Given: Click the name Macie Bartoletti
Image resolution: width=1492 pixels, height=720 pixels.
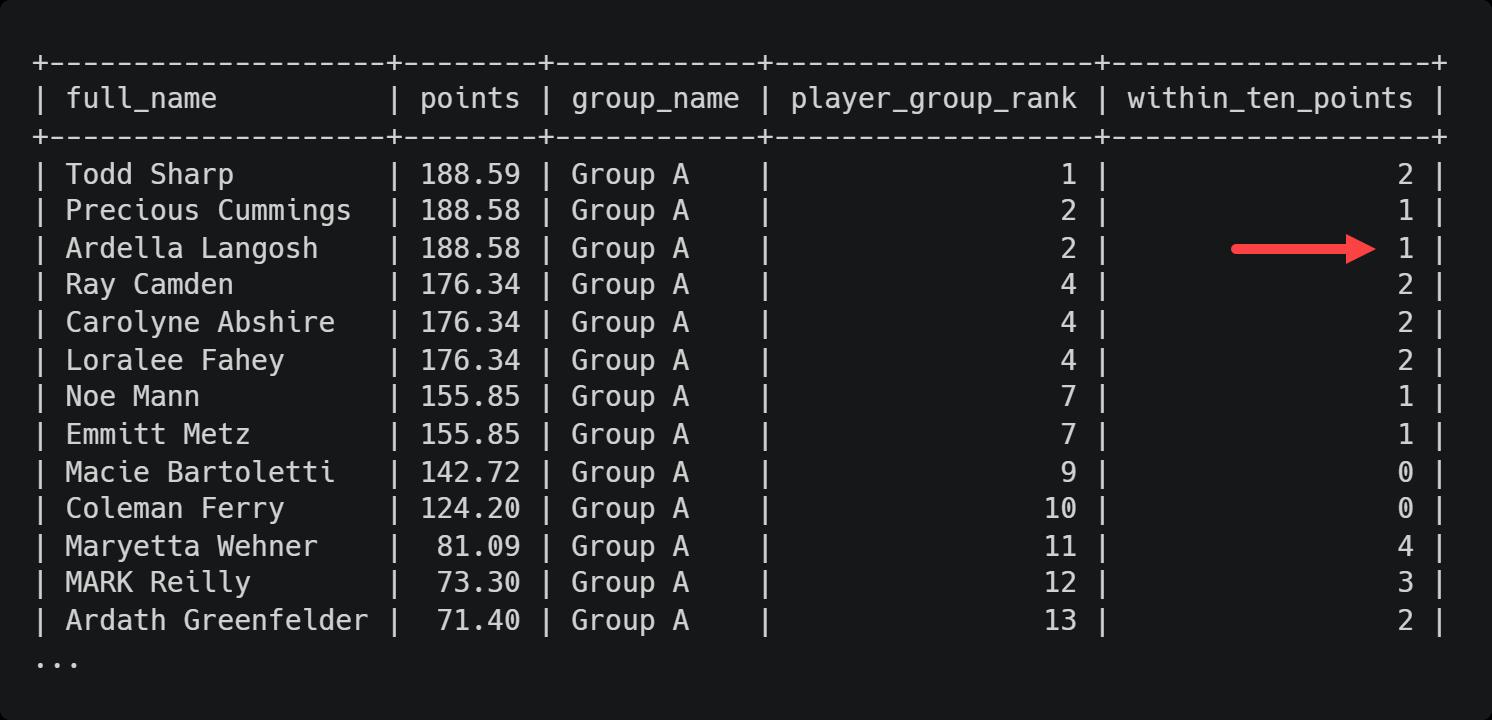Looking at the screenshot, I should (x=200, y=471).
